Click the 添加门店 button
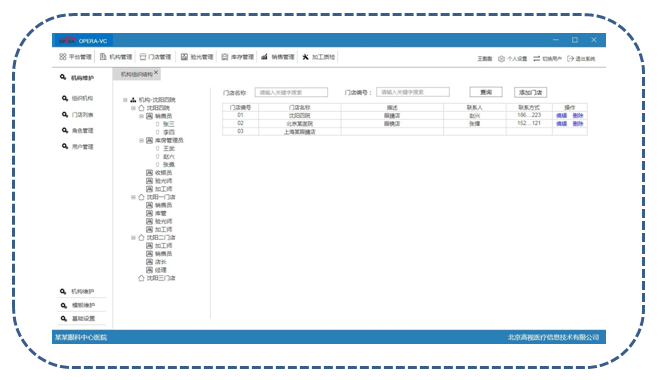 [x=531, y=92]
